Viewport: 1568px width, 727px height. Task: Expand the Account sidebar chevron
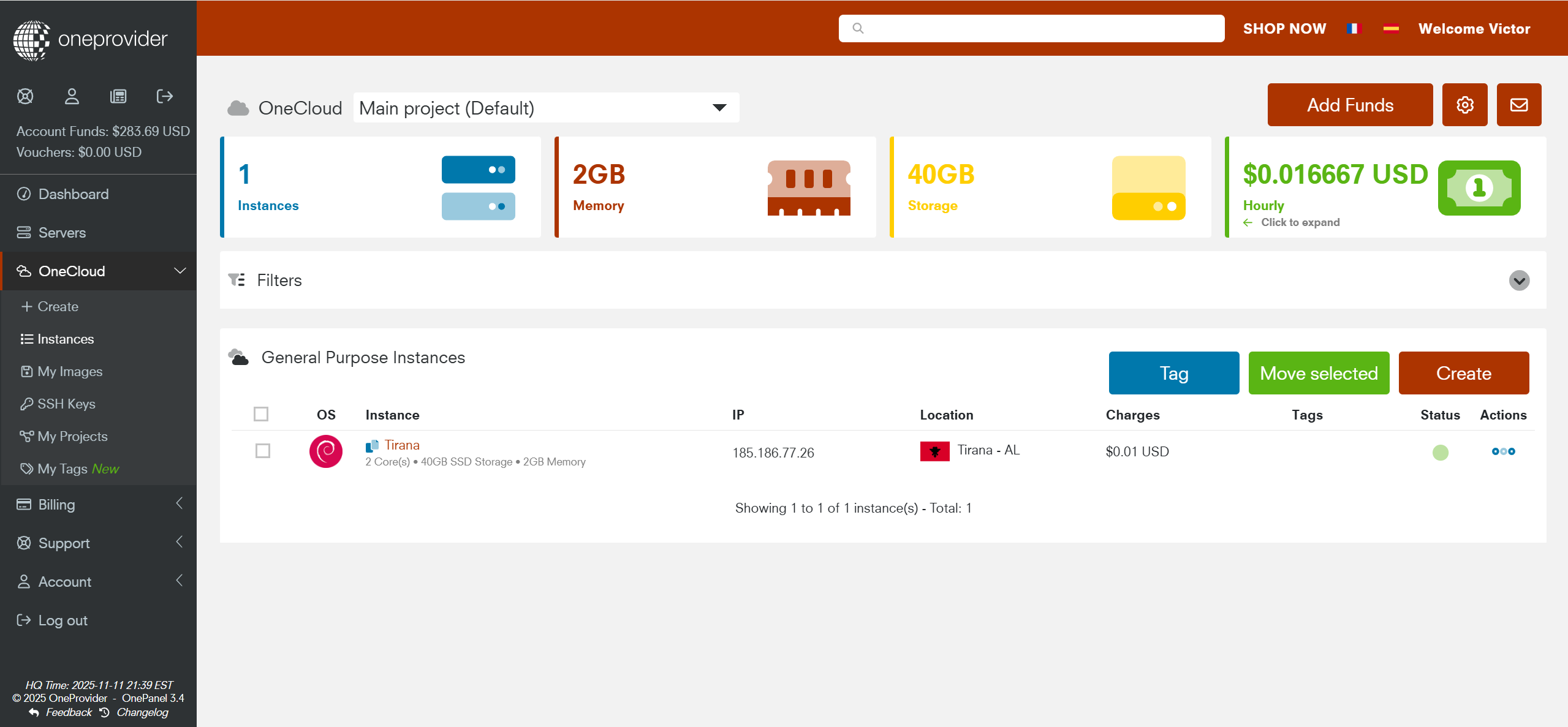pyautogui.click(x=180, y=581)
